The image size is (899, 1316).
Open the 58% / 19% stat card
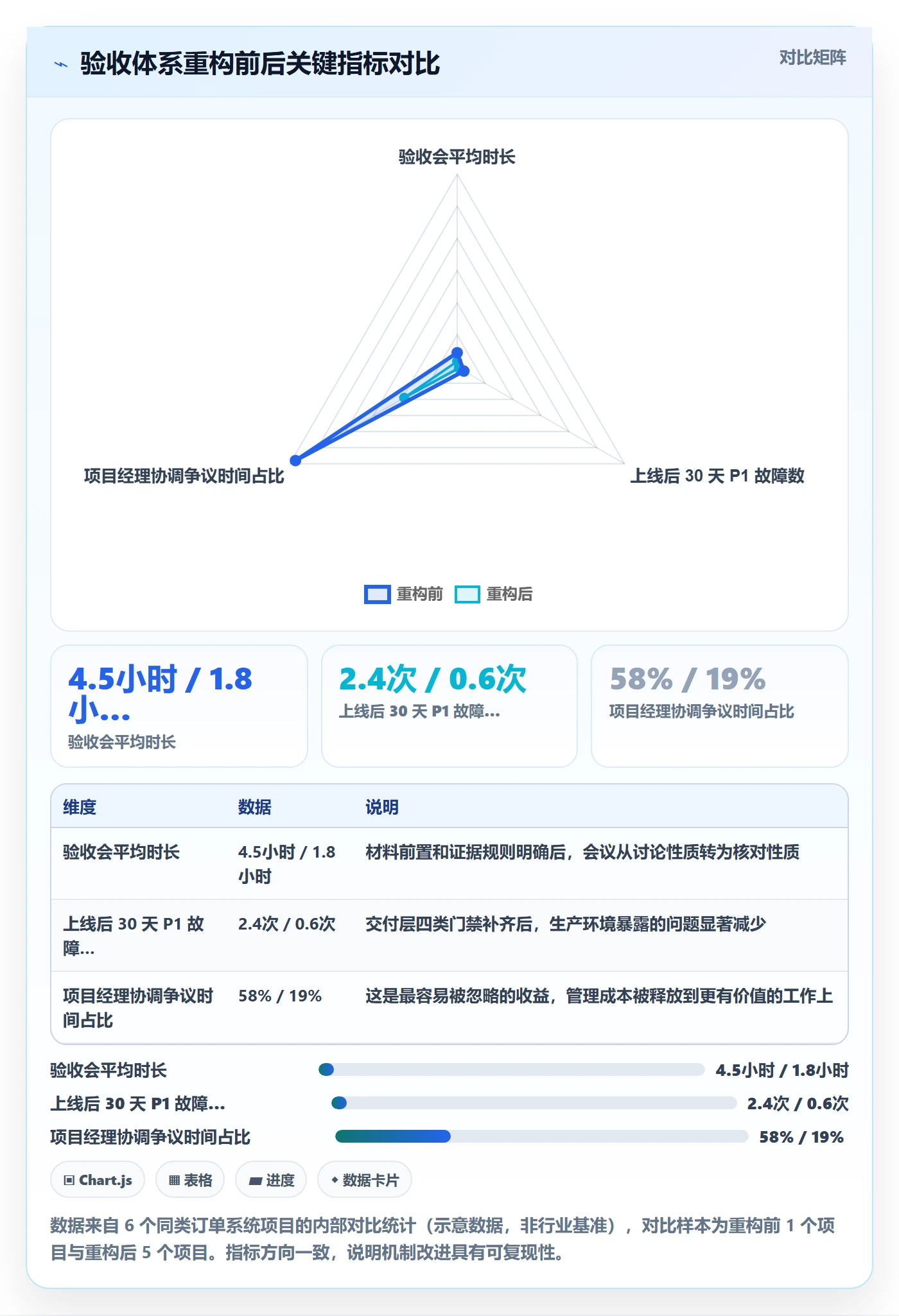[x=720, y=706]
